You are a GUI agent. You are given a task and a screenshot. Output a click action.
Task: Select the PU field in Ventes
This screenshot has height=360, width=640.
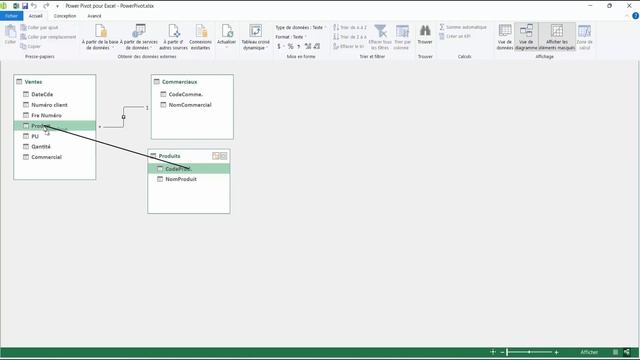55,136
